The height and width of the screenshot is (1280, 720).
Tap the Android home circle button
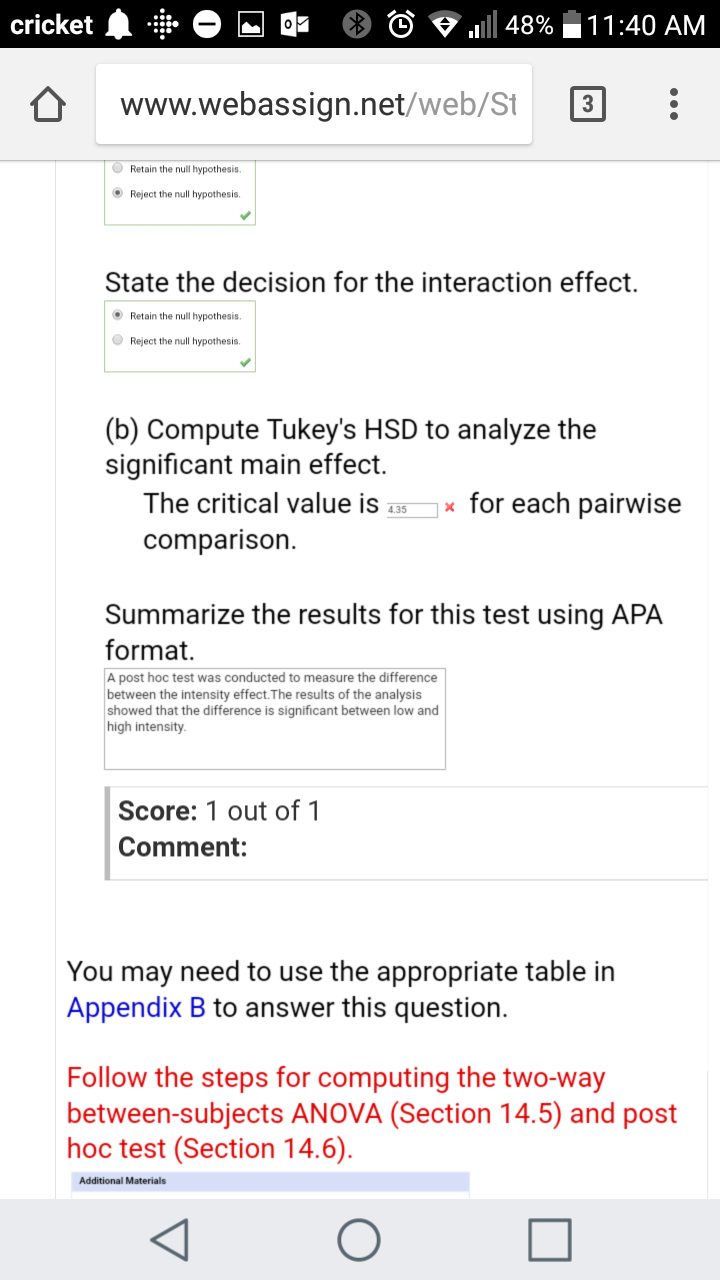[x=359, y=1239]
